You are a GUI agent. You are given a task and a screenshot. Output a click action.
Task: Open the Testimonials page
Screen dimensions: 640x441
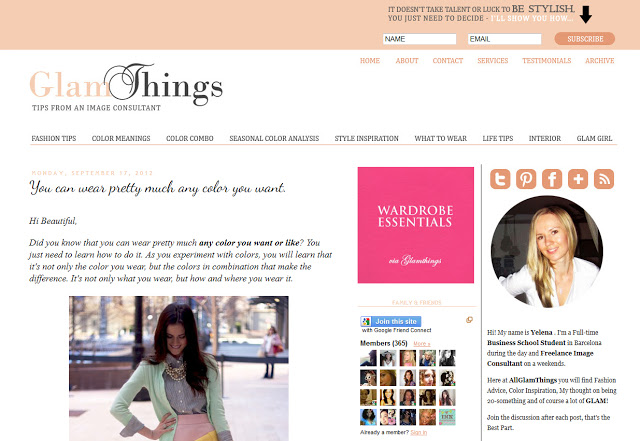tap(547, 60)
